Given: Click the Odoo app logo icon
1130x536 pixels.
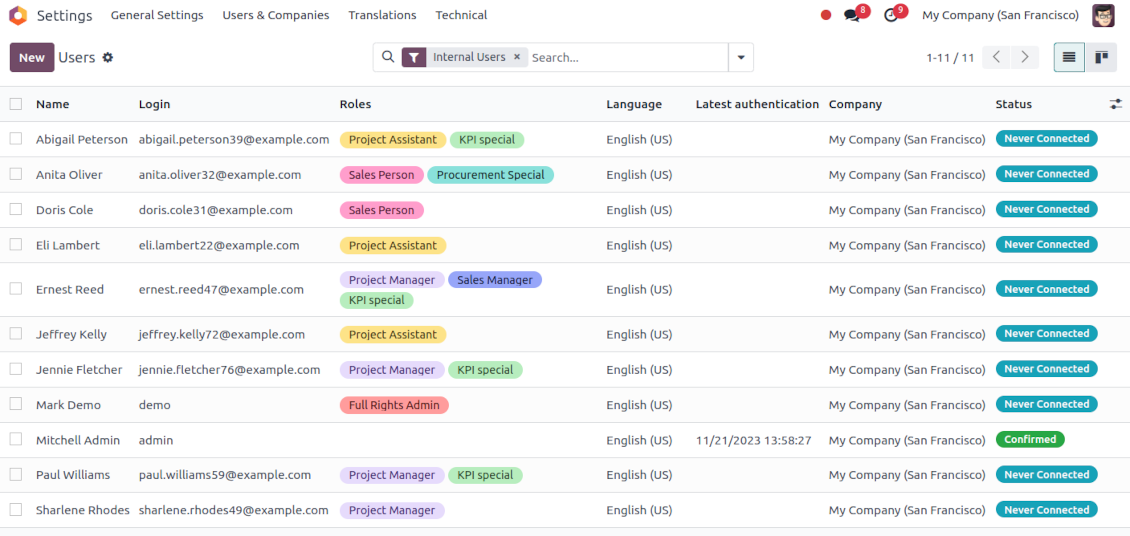Looking at the screenshot, I should point(18,15).
